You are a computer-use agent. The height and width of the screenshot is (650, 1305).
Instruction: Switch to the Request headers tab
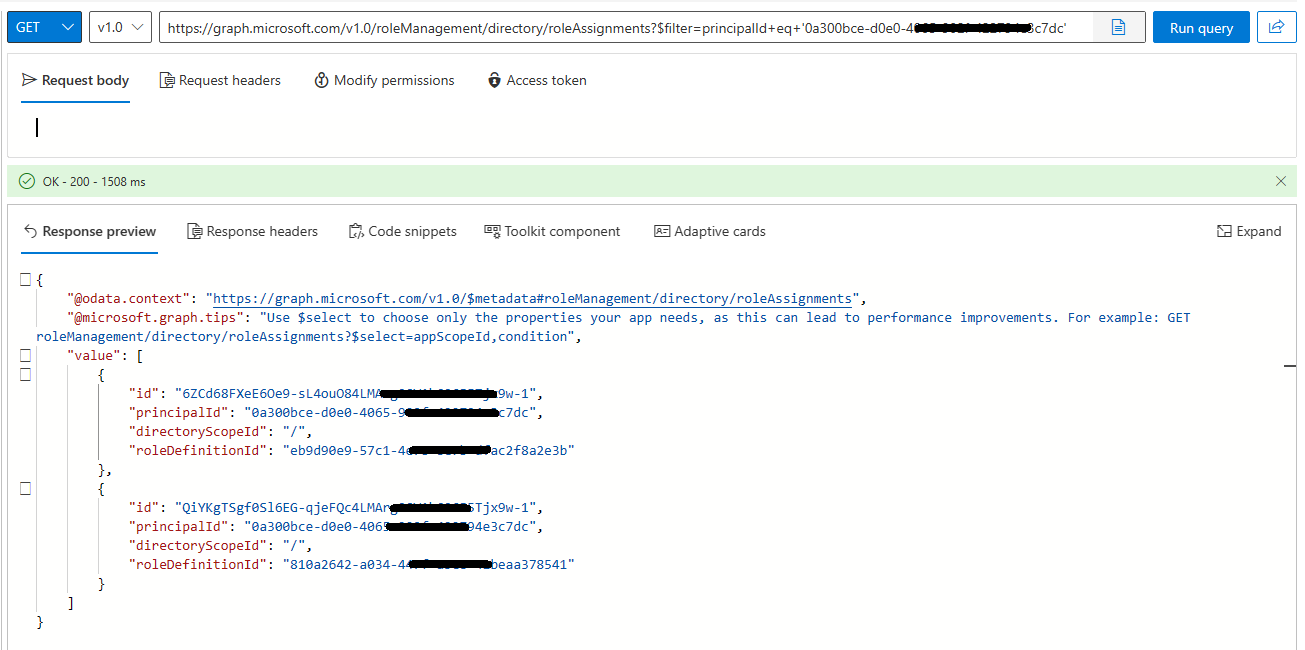click(219, 80)
